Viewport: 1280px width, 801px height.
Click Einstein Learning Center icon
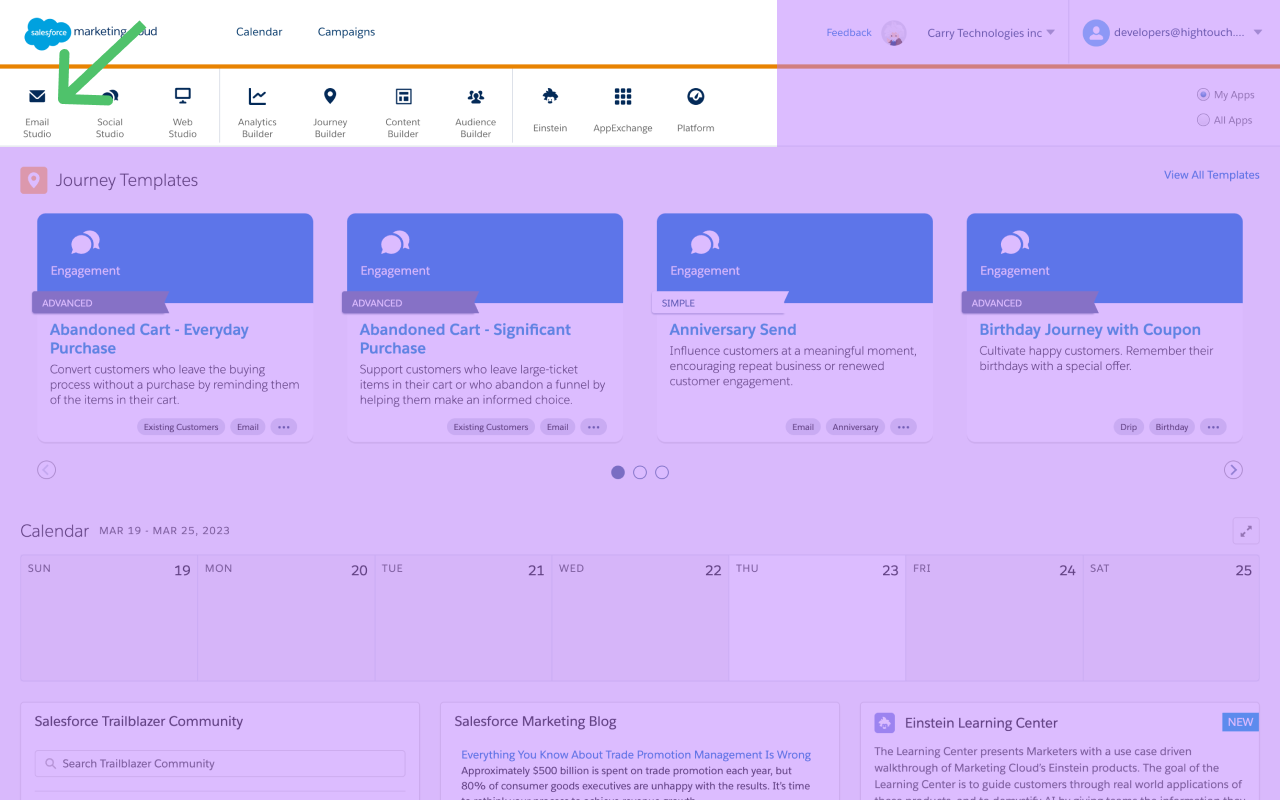coord(884,723)
